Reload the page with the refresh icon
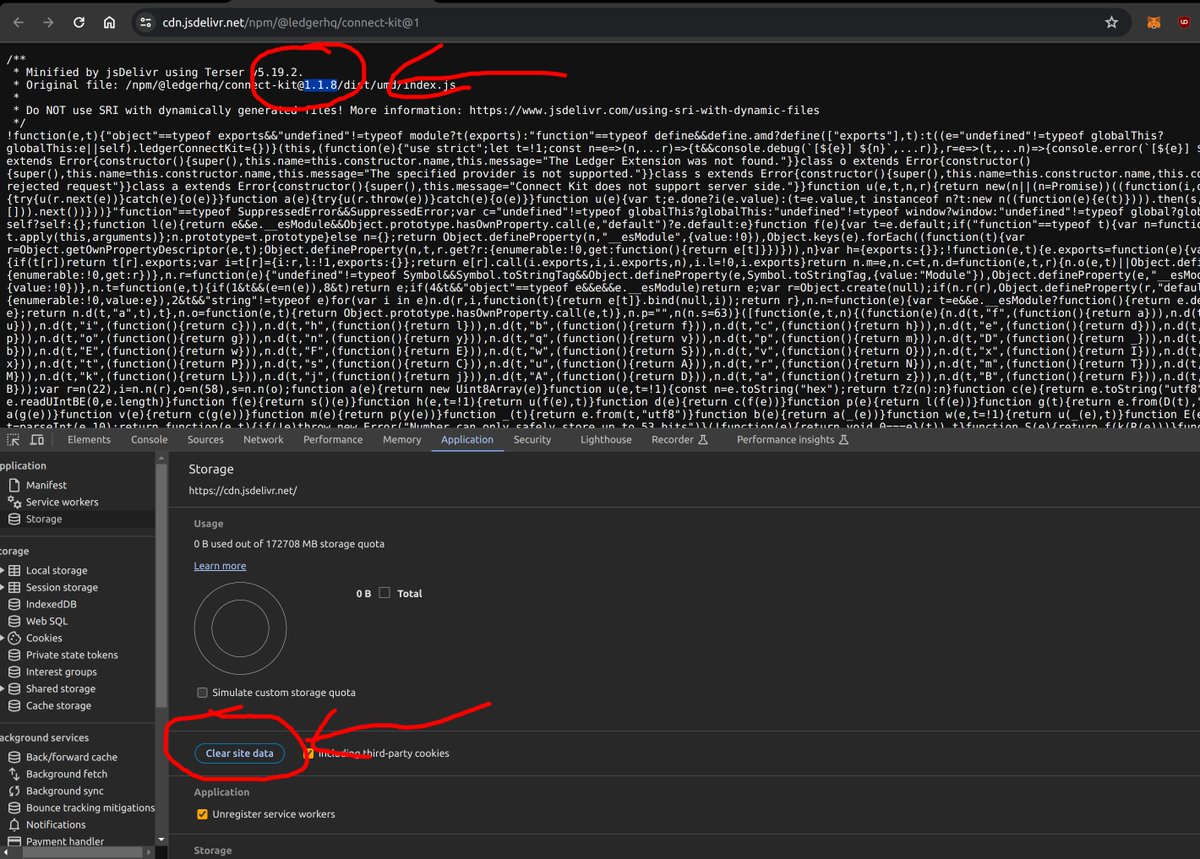The width and height of the screenshot is (1200, 859). point(78,22)
